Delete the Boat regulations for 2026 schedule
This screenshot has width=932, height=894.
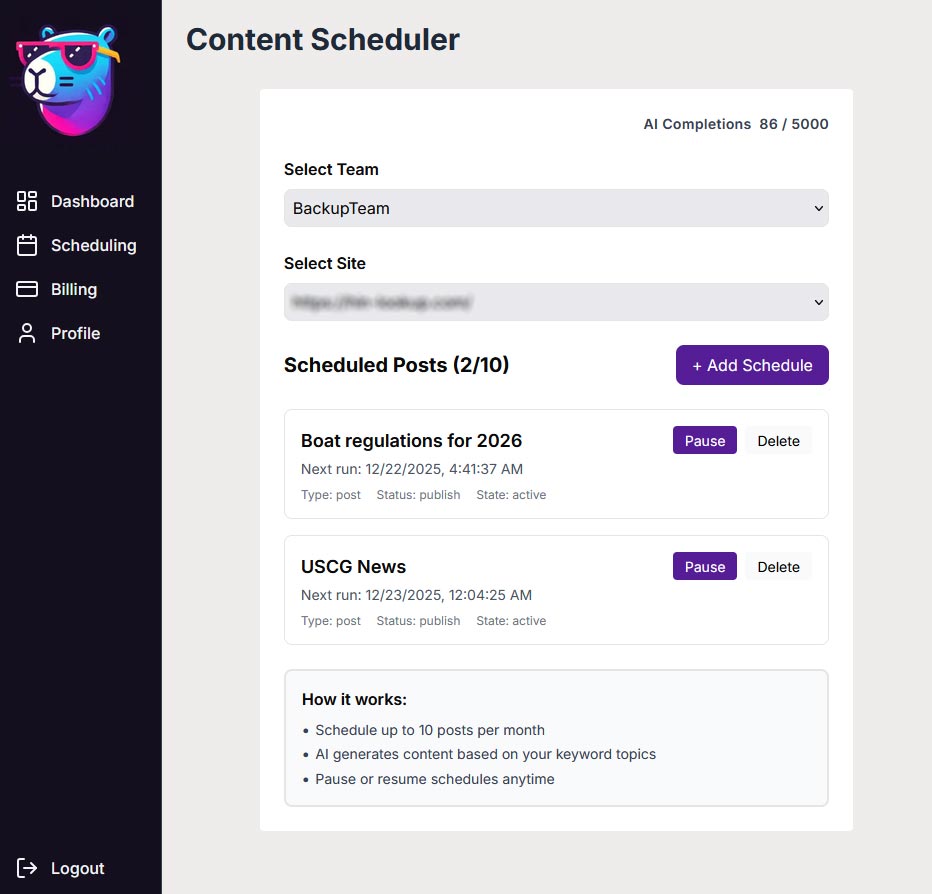point(778,441)
